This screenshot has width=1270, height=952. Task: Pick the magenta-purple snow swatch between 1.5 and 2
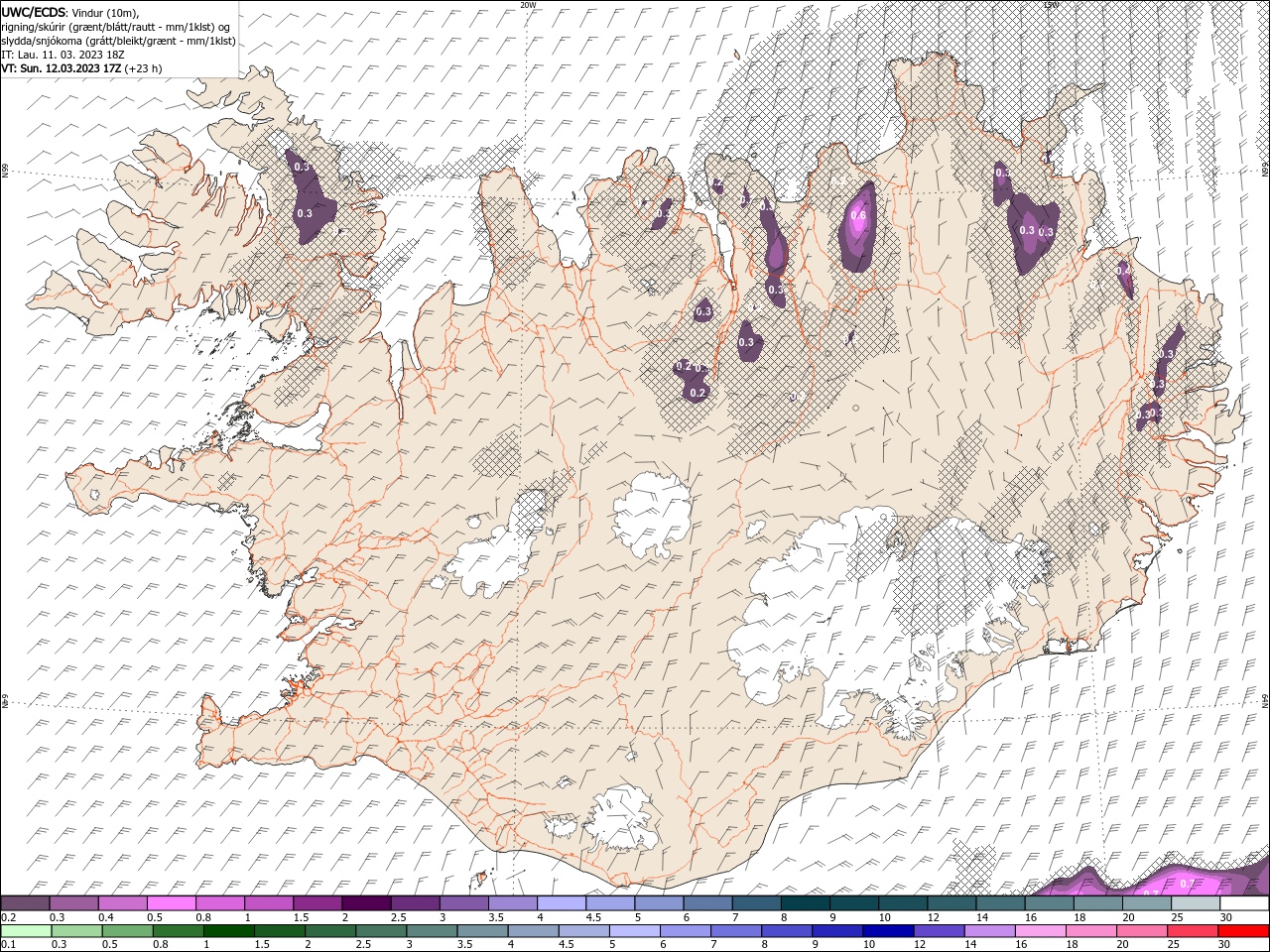click(x=317, y=903)
